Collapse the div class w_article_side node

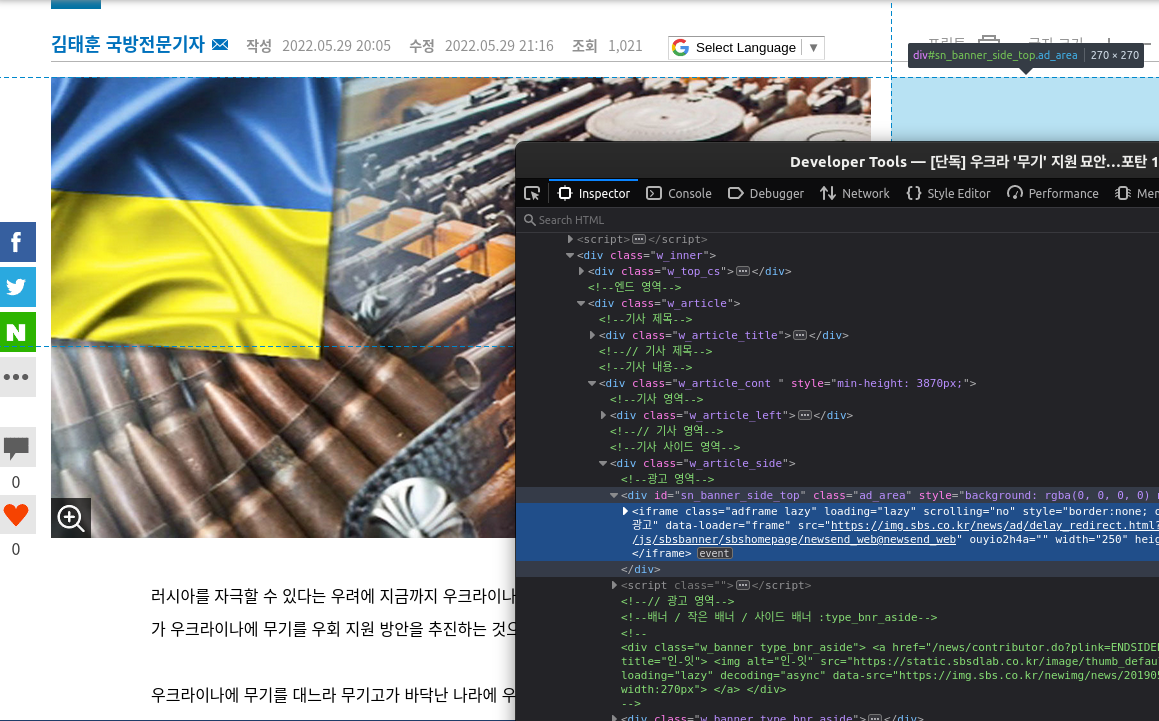[603, 463]
